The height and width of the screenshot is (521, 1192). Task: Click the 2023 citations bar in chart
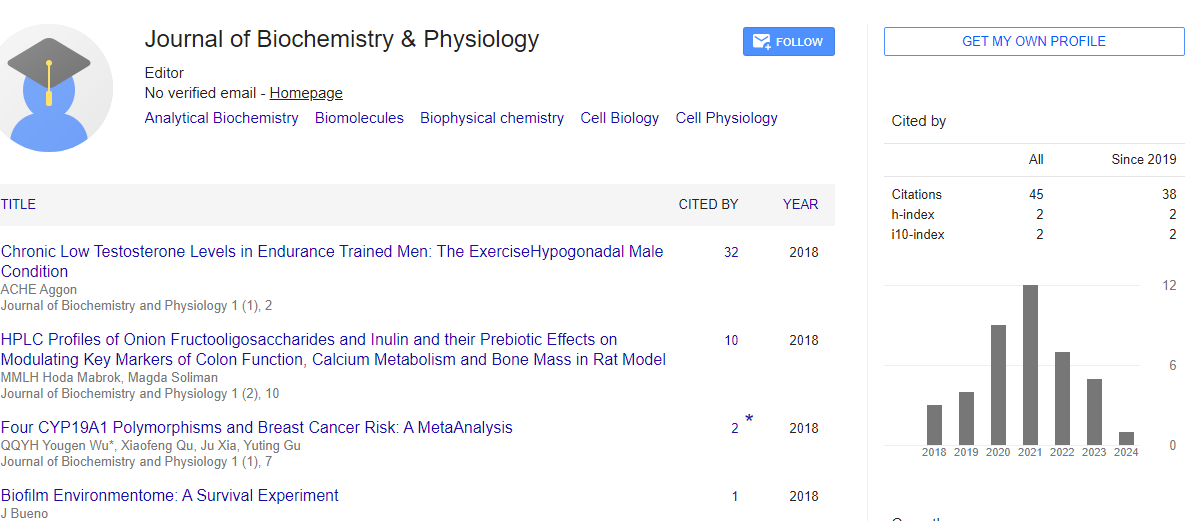(1094, 411)
